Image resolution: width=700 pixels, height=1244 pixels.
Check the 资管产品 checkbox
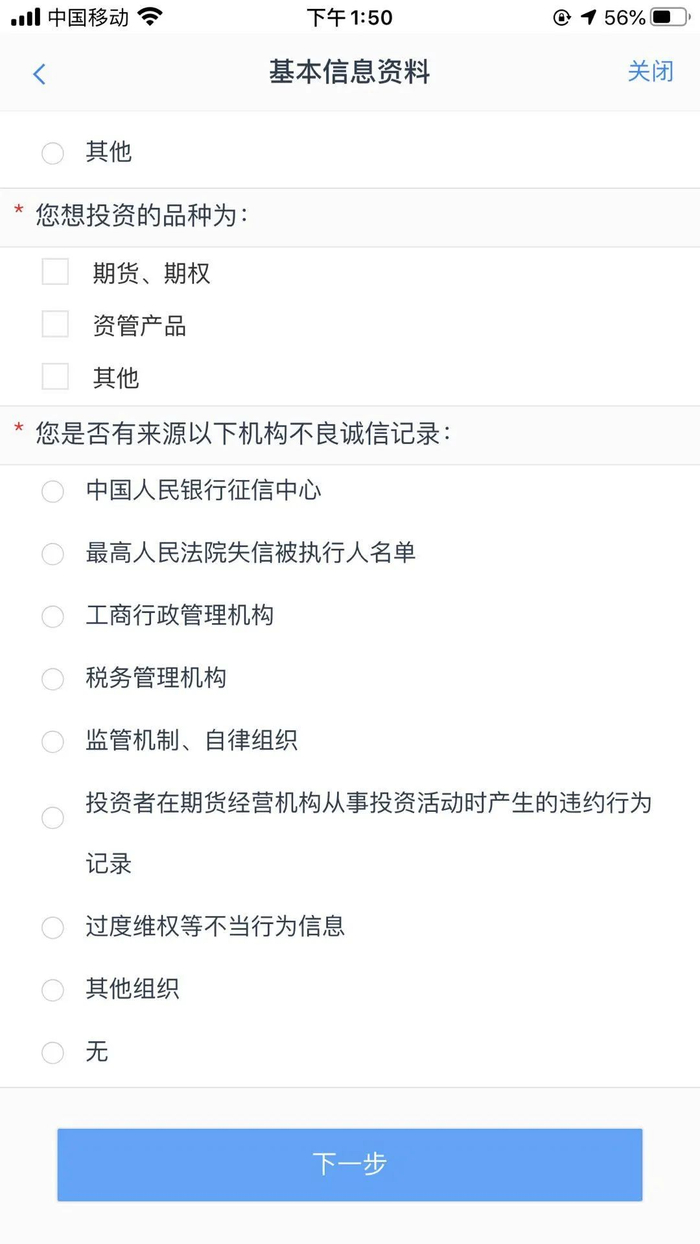point(55,324)
